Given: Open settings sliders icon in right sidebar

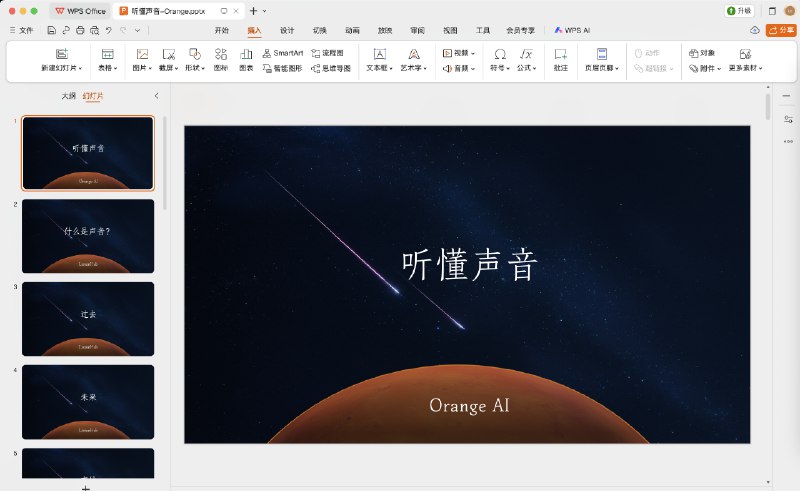Looking at the screenshot, I should pos(788,119).
